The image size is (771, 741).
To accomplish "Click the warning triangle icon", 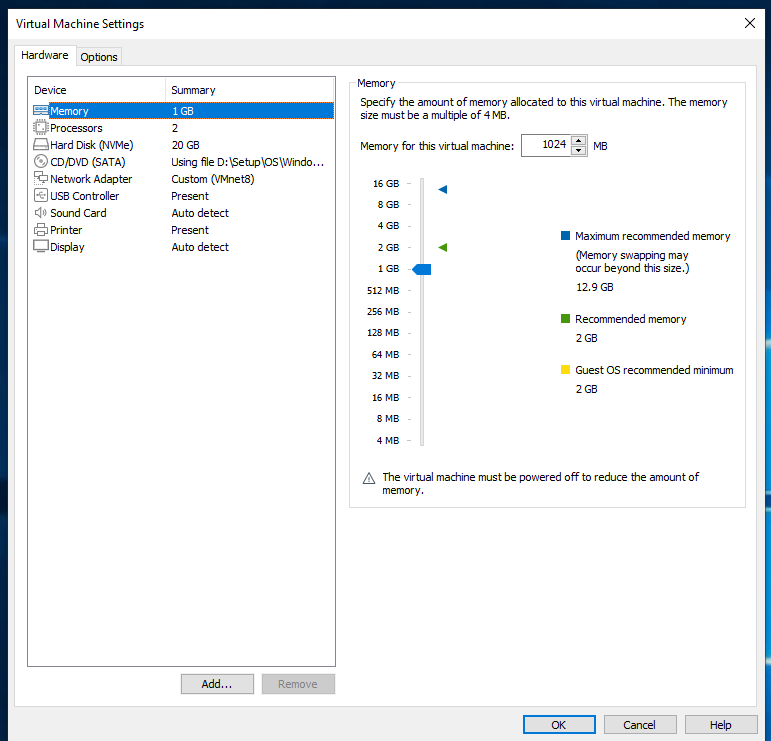I will 369,478.
